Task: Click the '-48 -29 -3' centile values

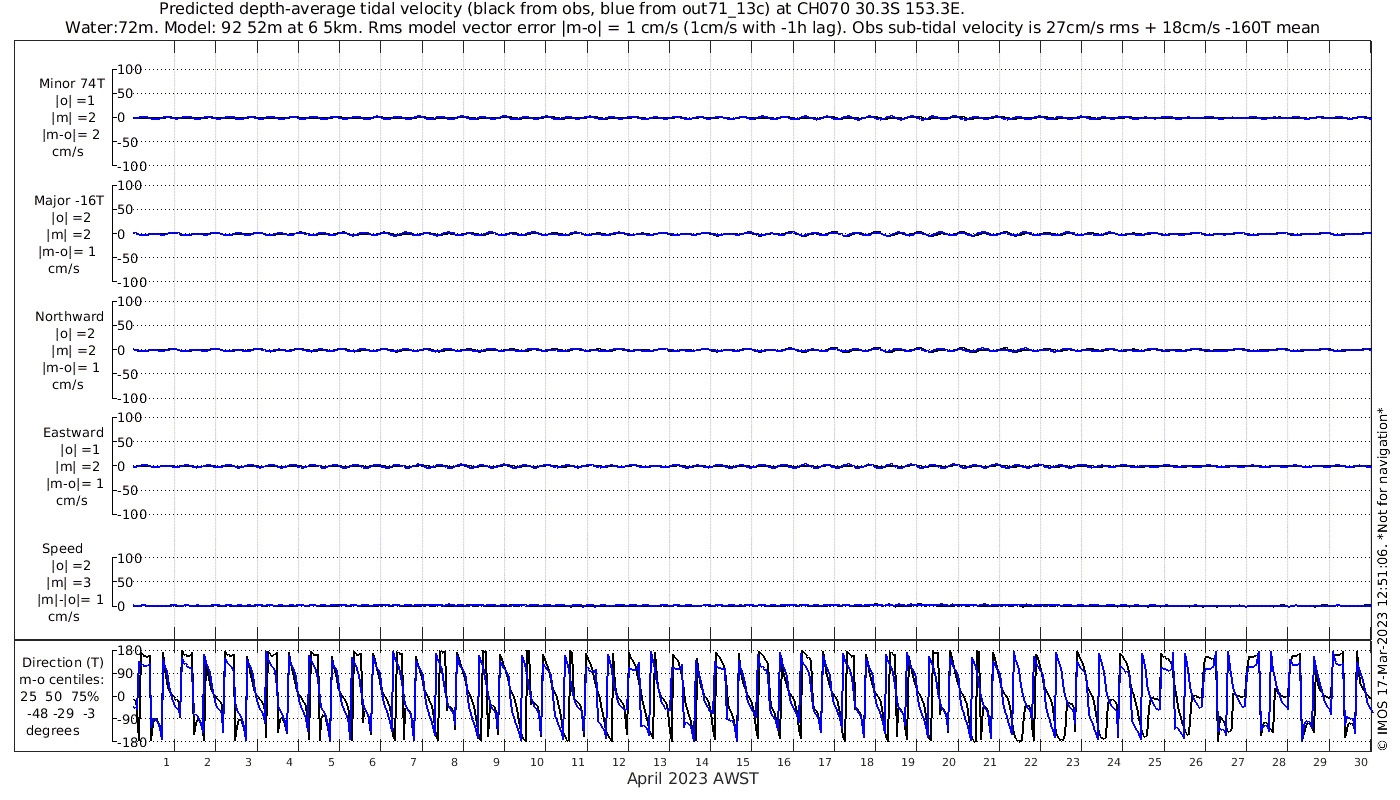Action: click(x=61, y=713)
